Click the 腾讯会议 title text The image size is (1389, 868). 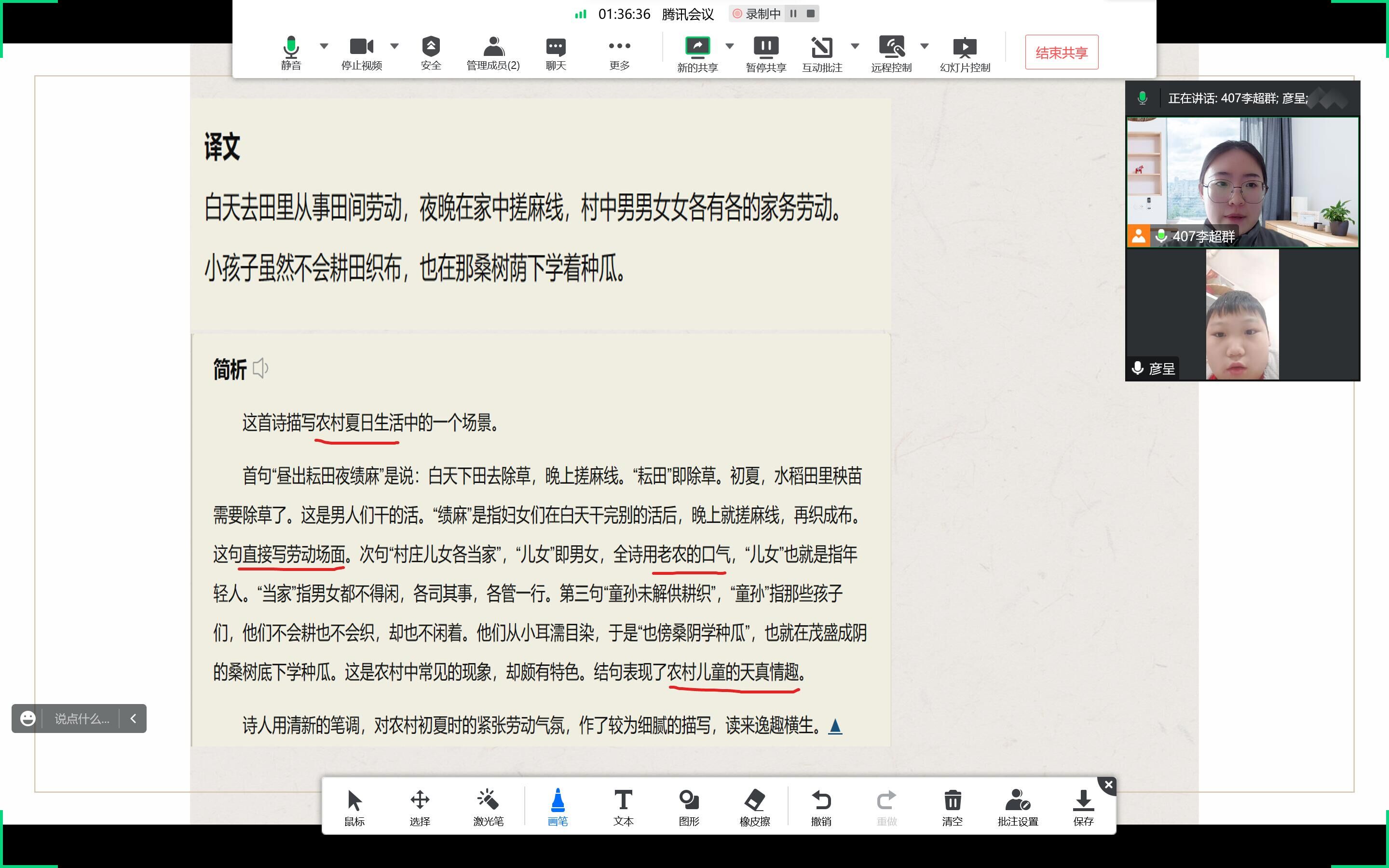pyautogui.click(x=688, y=14)
